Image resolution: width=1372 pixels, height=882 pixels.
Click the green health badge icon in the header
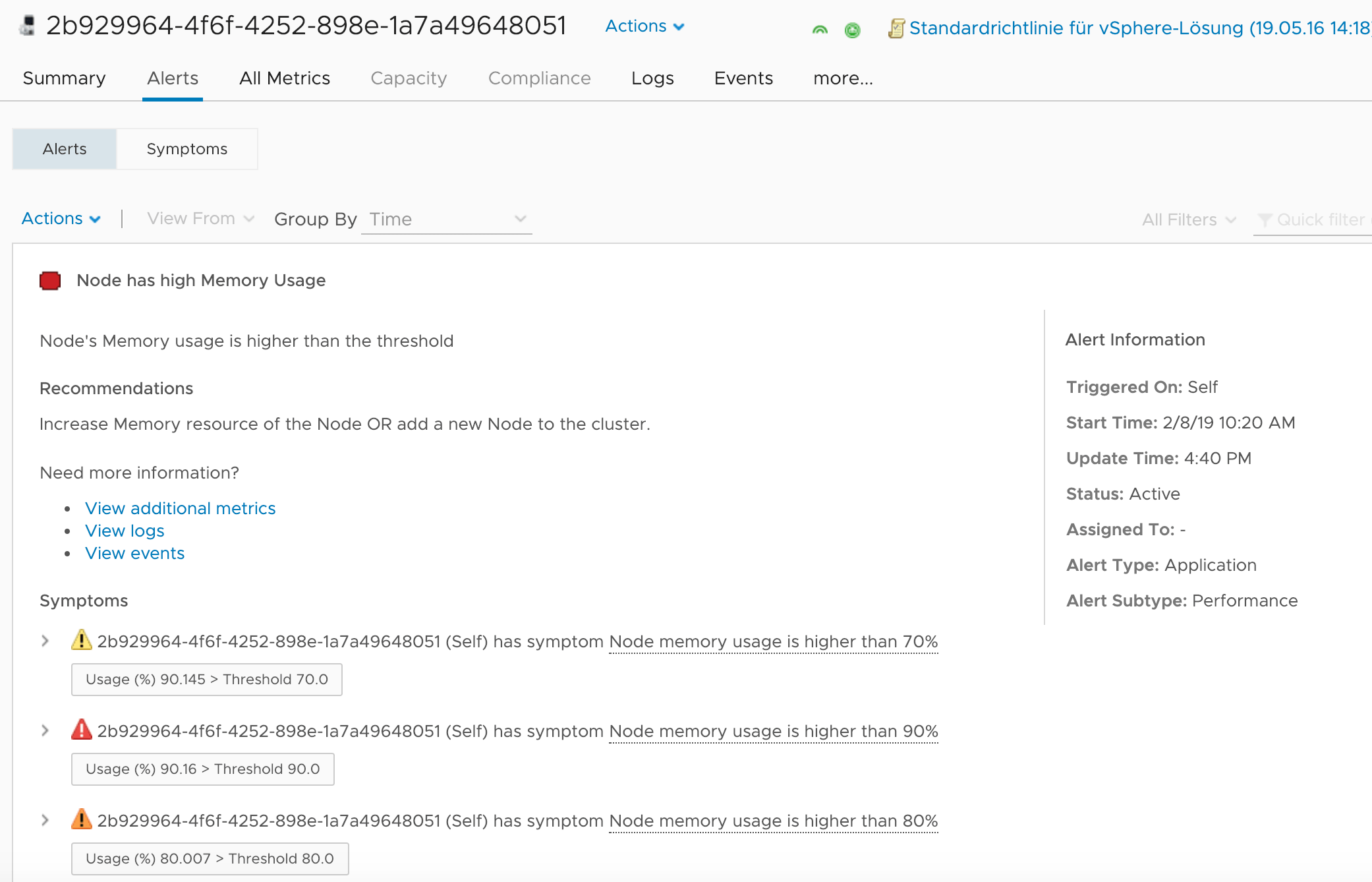pos(853,30)
